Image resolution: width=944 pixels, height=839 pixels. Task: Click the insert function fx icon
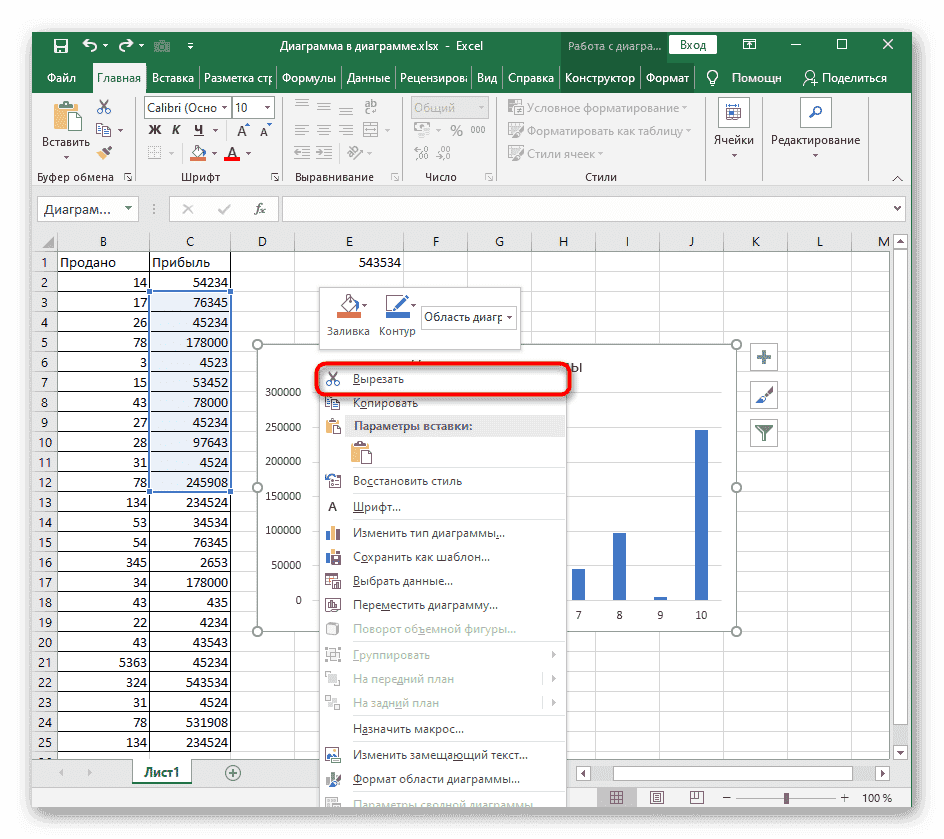[x=260, y=209]
